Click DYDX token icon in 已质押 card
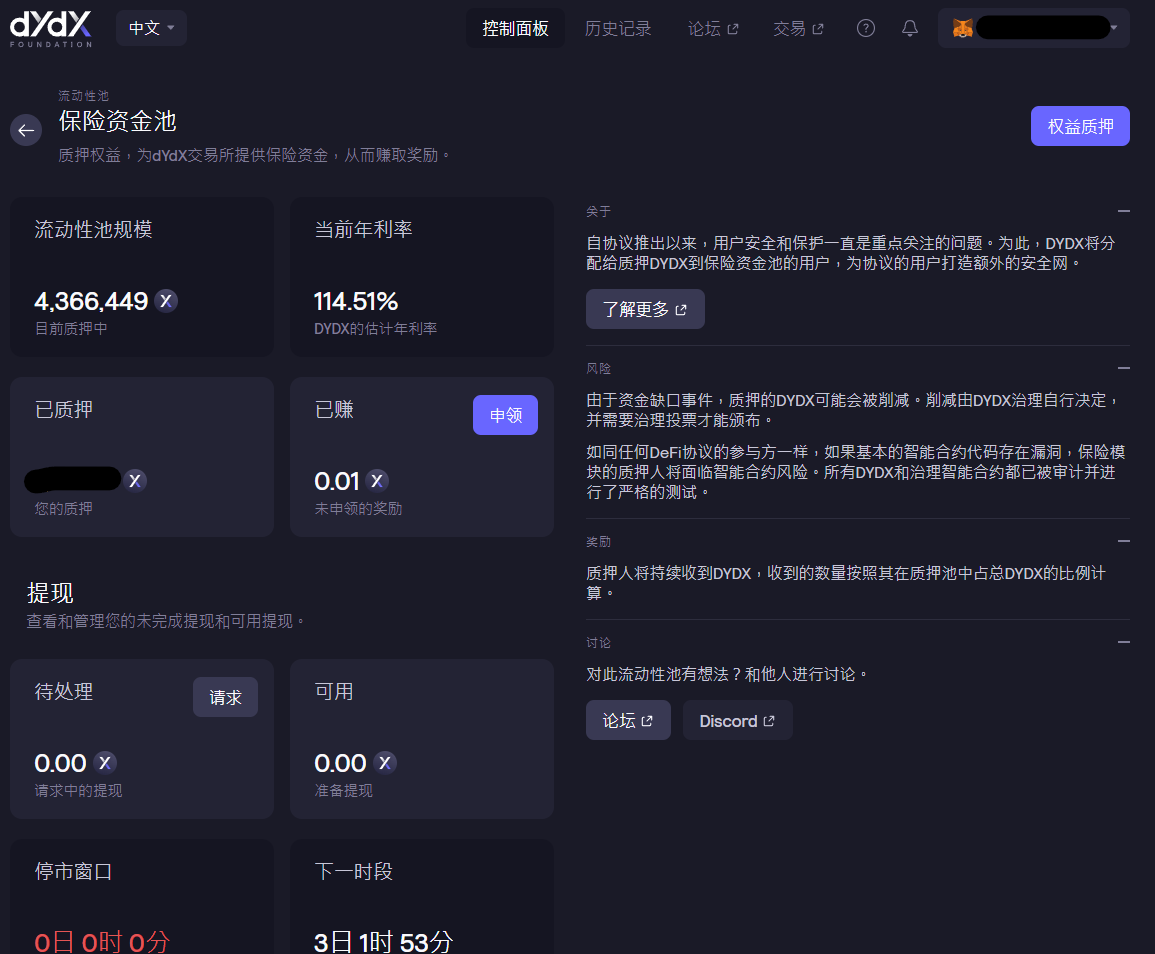Screen dimensions: 1155x954 [135, 480]
